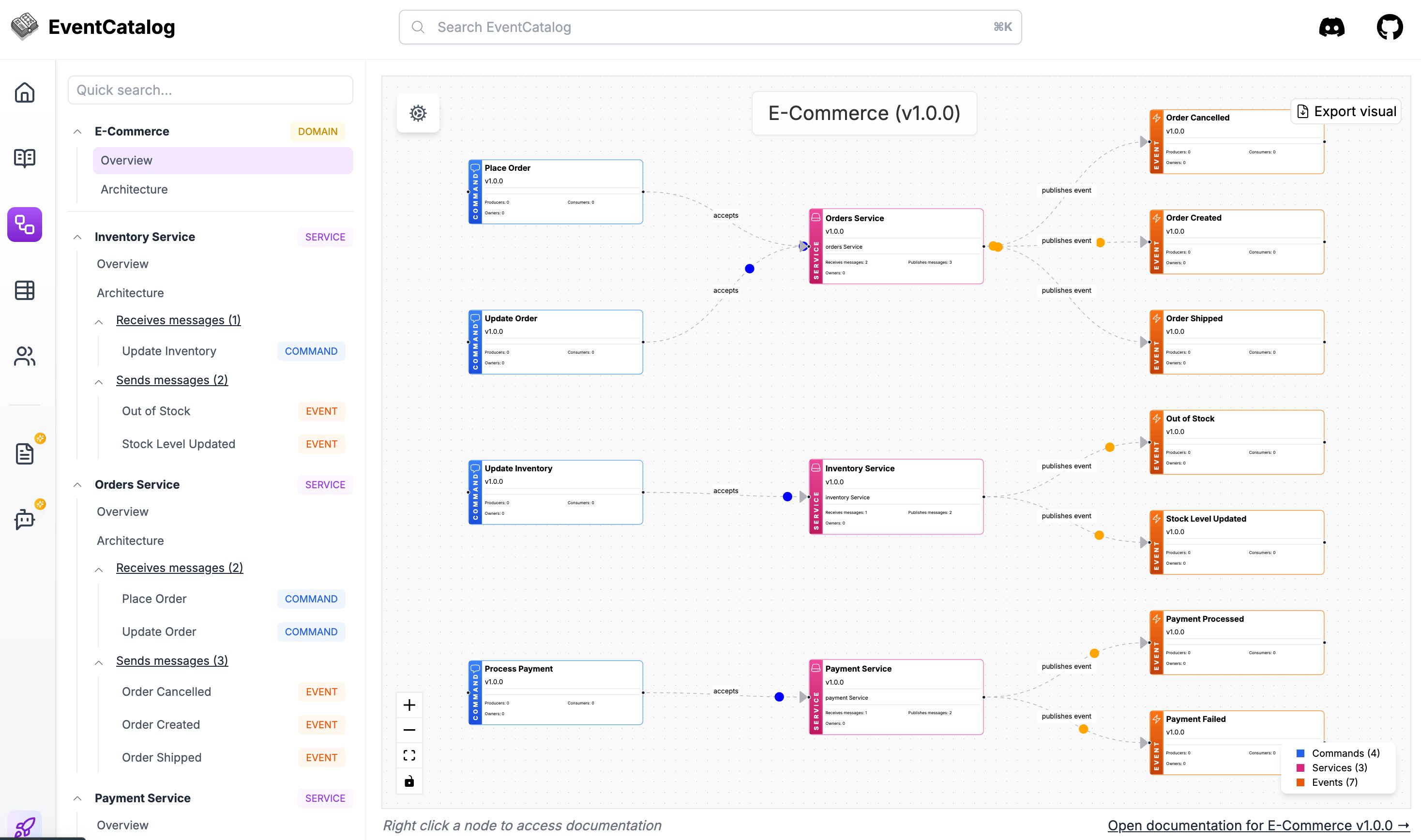Image resolution: width=1421 pixels, height=840 pixels.
Task: Select the Home icon in the sidebar
Action: (24, 92)
